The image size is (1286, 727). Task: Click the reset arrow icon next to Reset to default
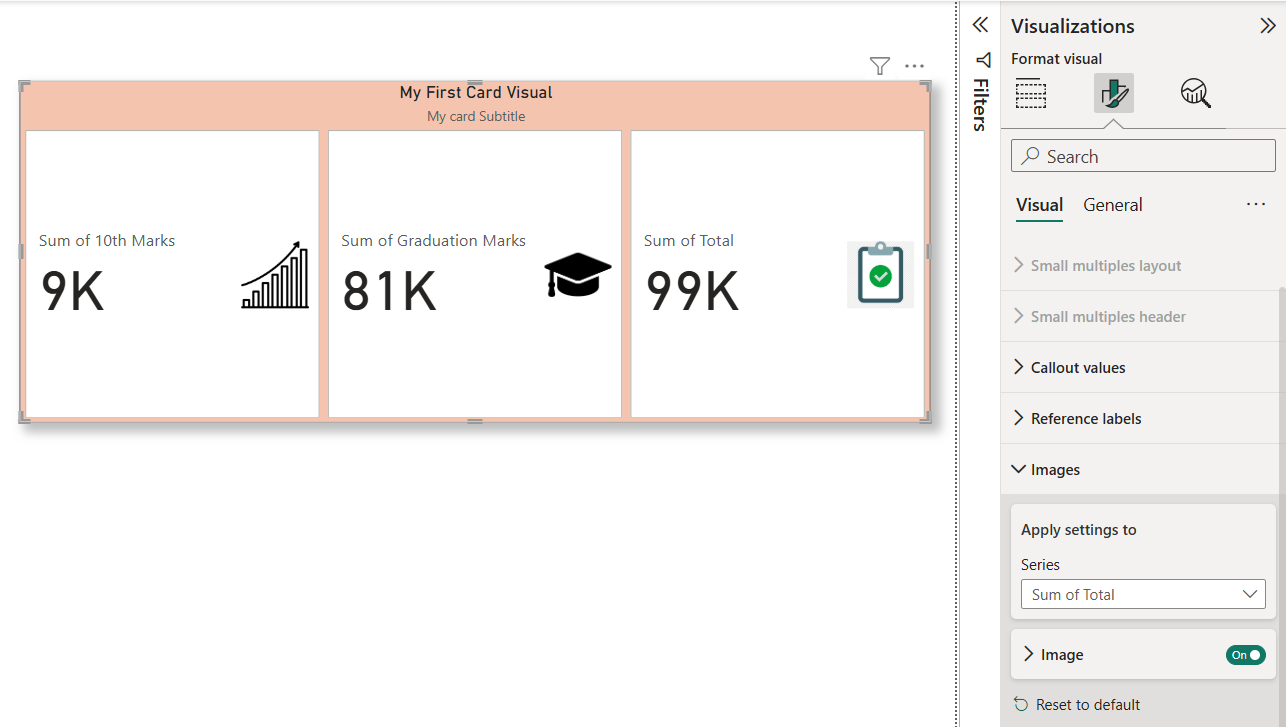tap(1020, 704)
